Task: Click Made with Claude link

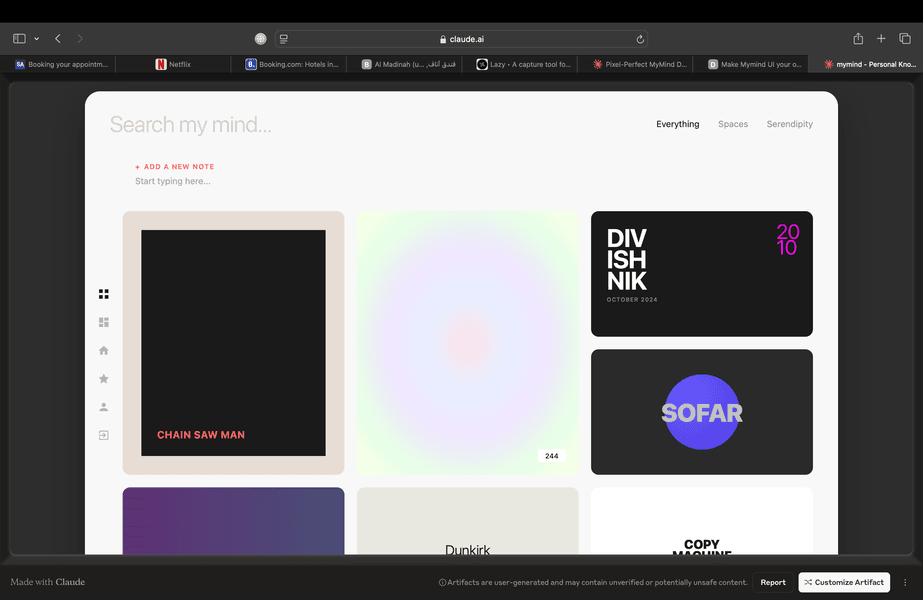Action: [x=48, y=582]
